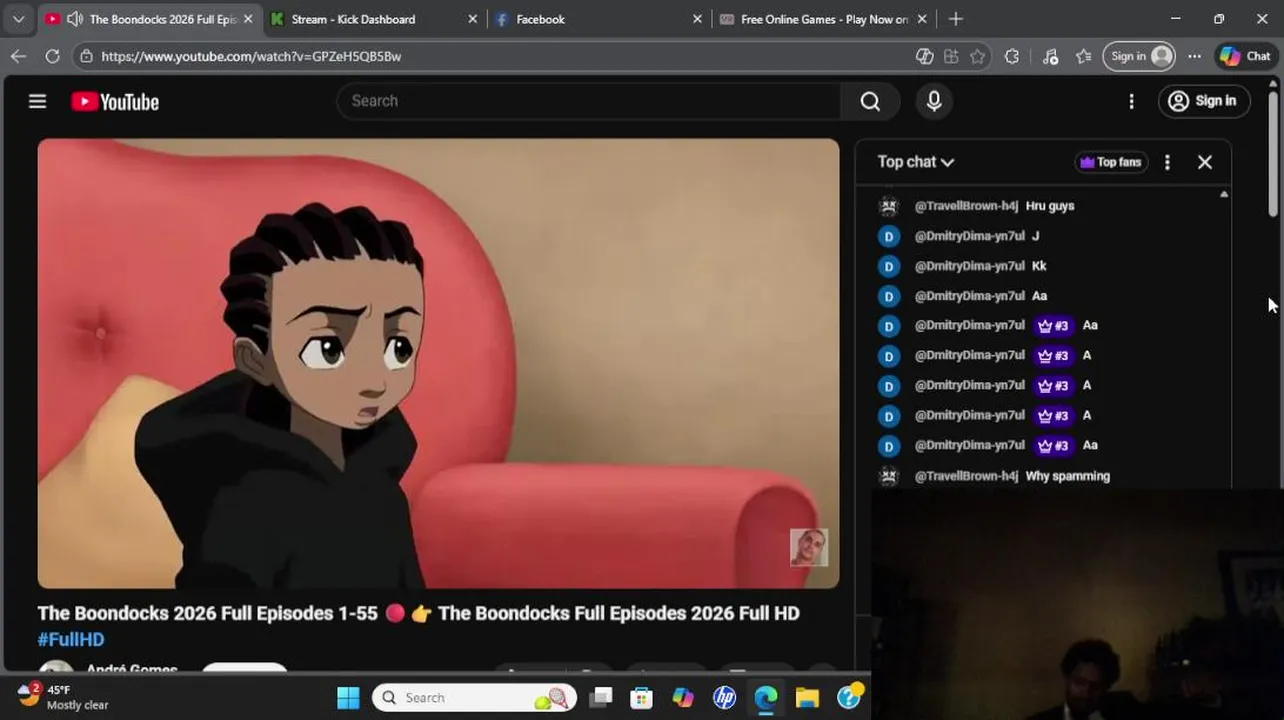Expand the Top chat mode dropdown
The width and height of the screenshot is (1284, 720).
pyautogui.click(x=915, y=162)
